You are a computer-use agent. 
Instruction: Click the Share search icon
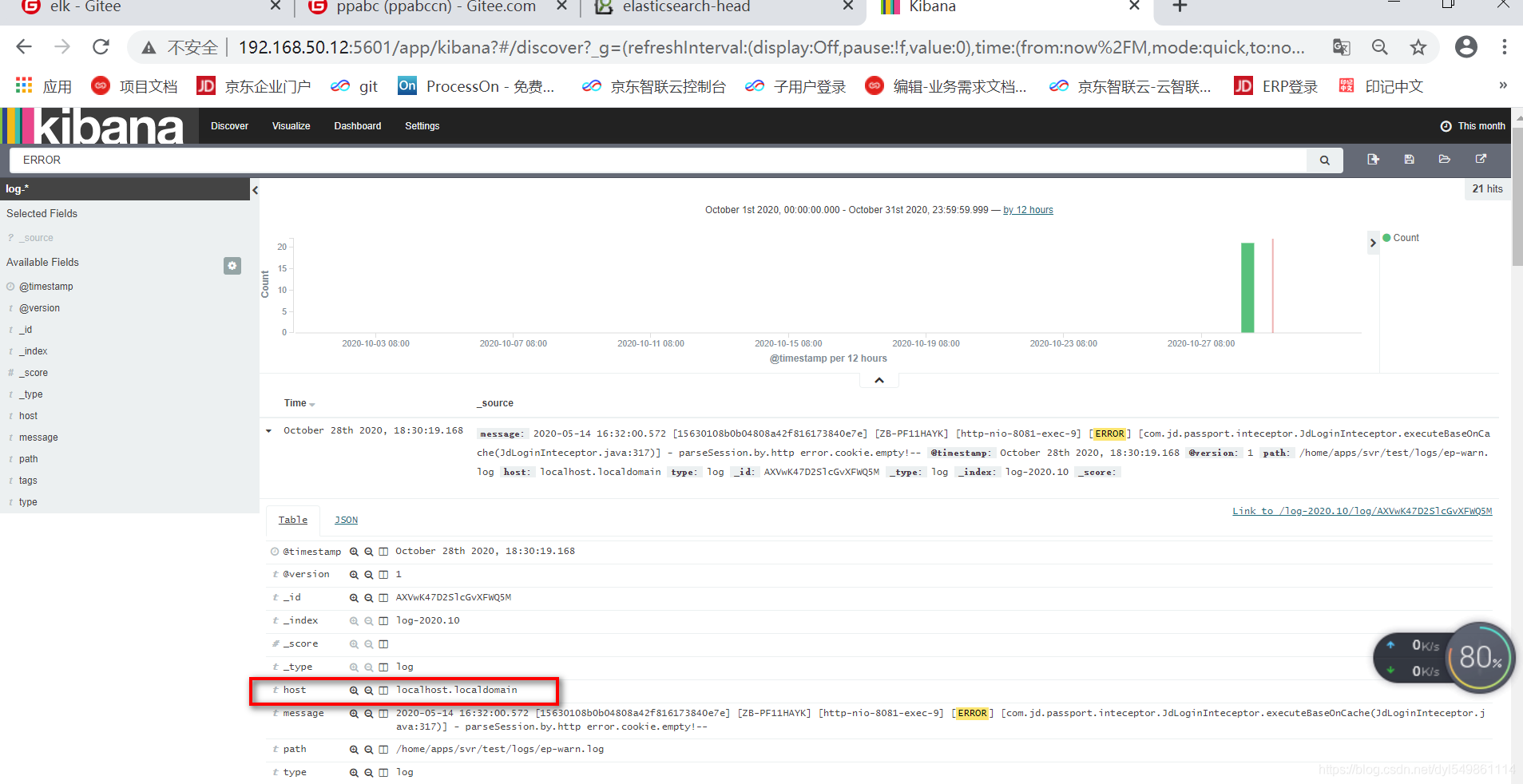click(1481, 160)
